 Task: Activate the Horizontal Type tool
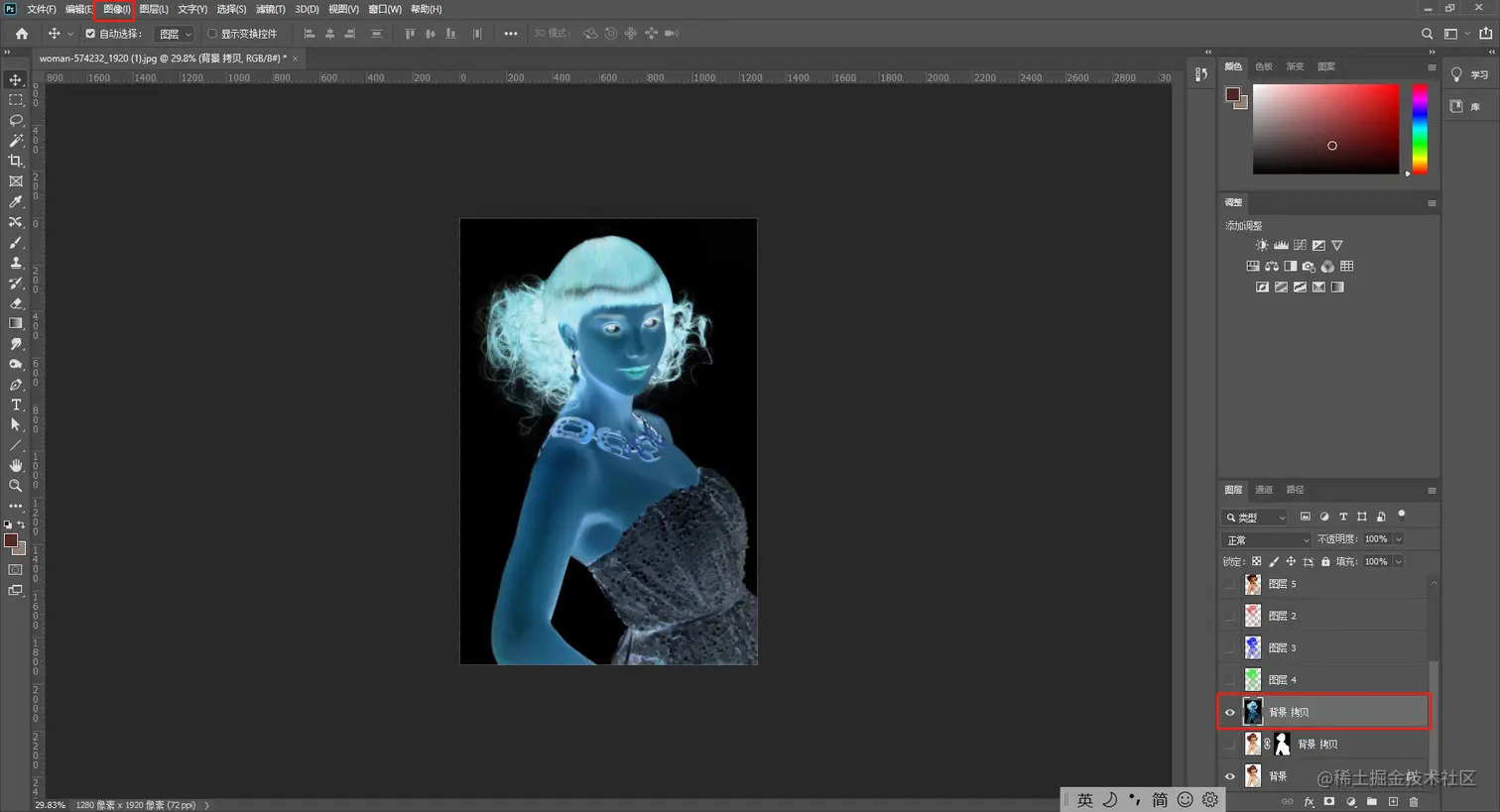[16, 405]
